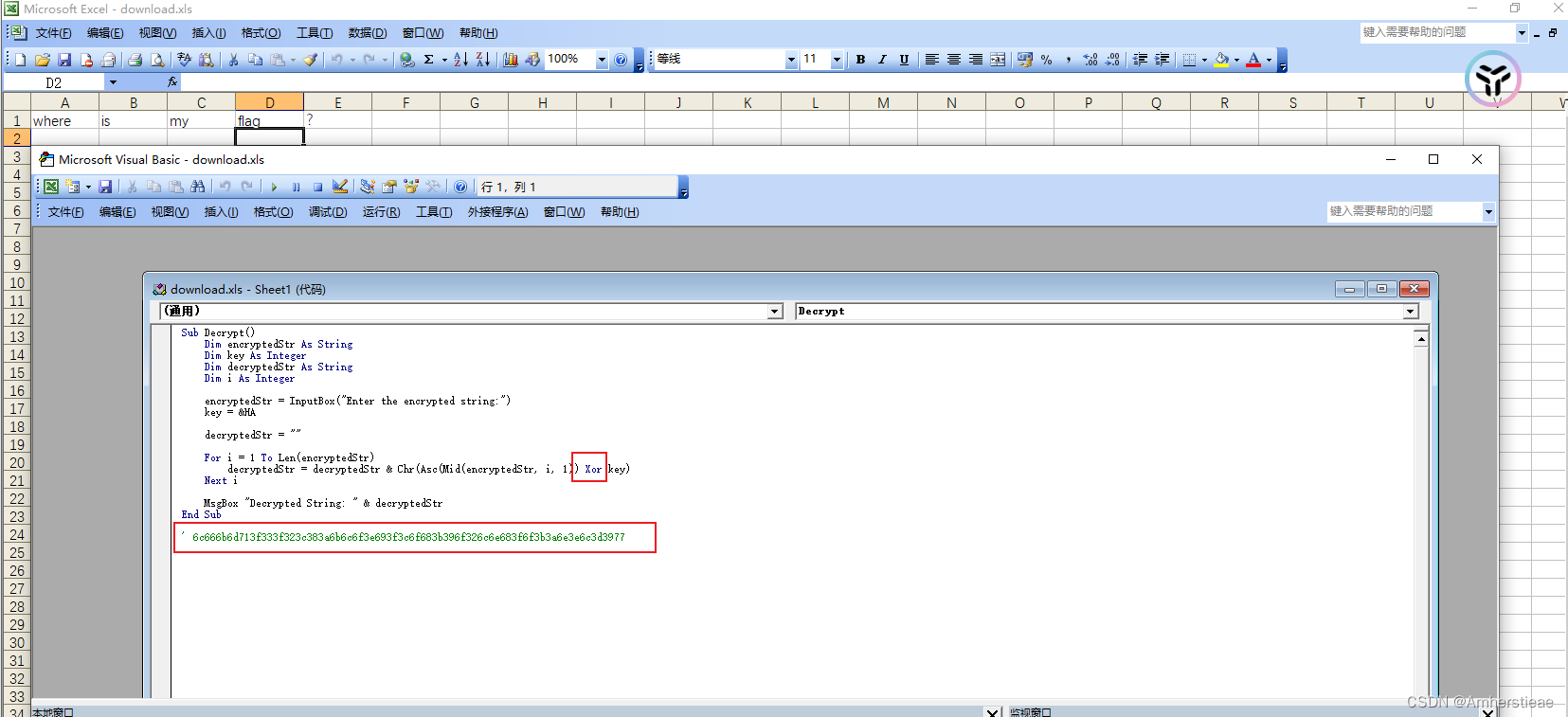Toggle Align Right

pos(976,60)
